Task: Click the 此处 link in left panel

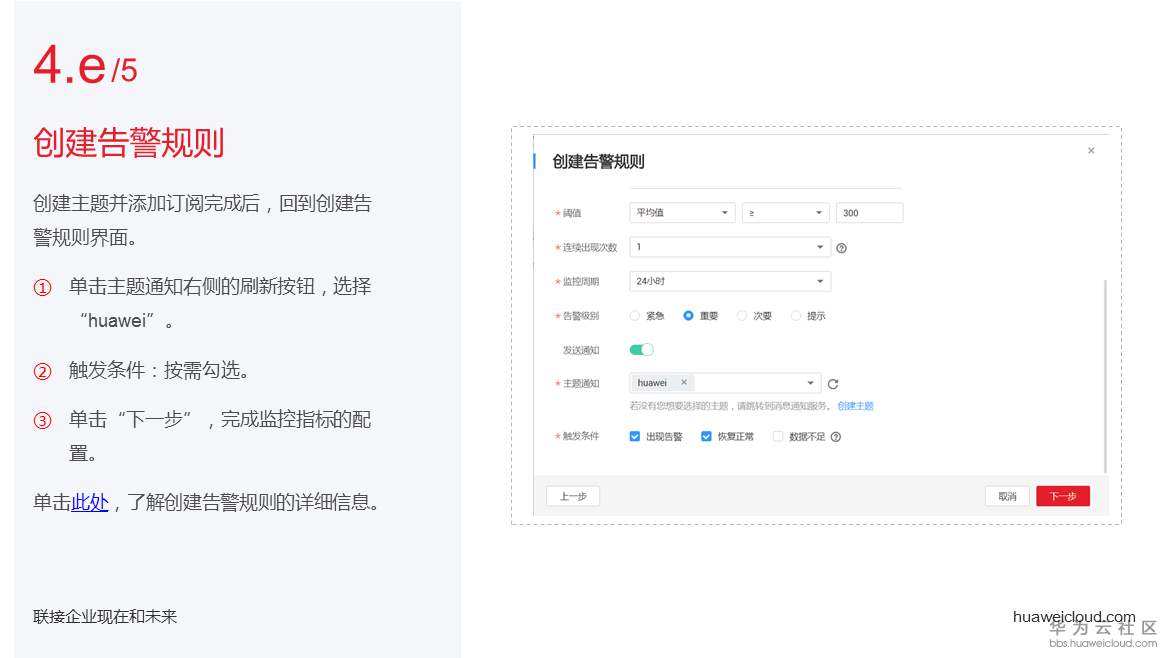Action: (x=89, y=502)
